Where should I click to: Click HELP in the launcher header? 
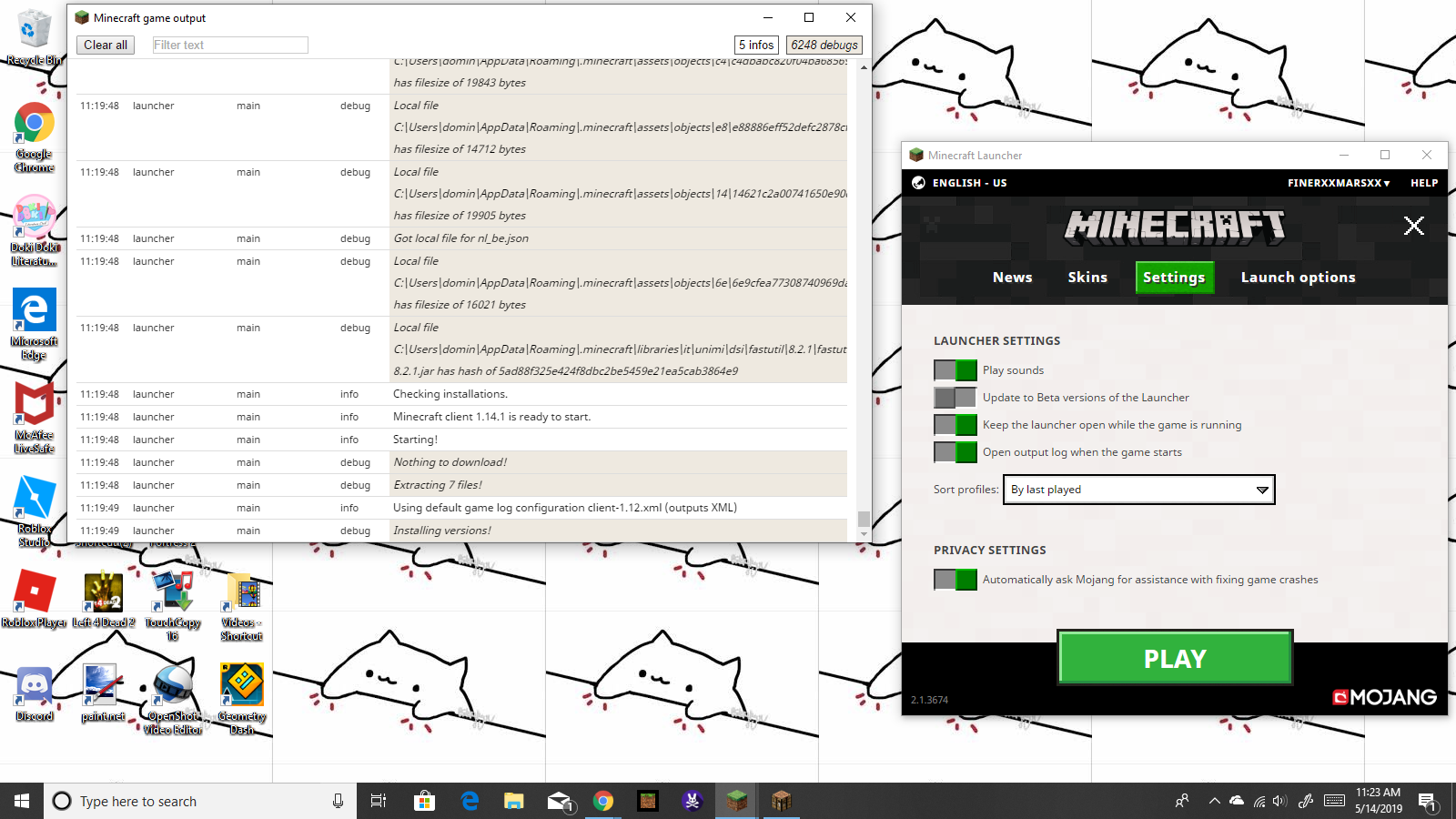tap(1424, 183)
